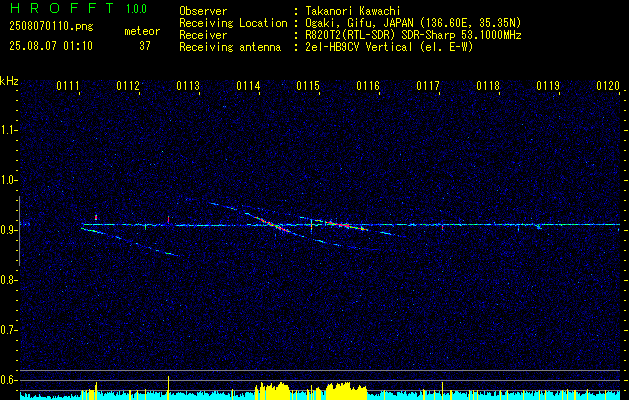Click the 0115 time marker
This screenshot has height=400, width=629.
pyautogui.click(x=308, y=86)
